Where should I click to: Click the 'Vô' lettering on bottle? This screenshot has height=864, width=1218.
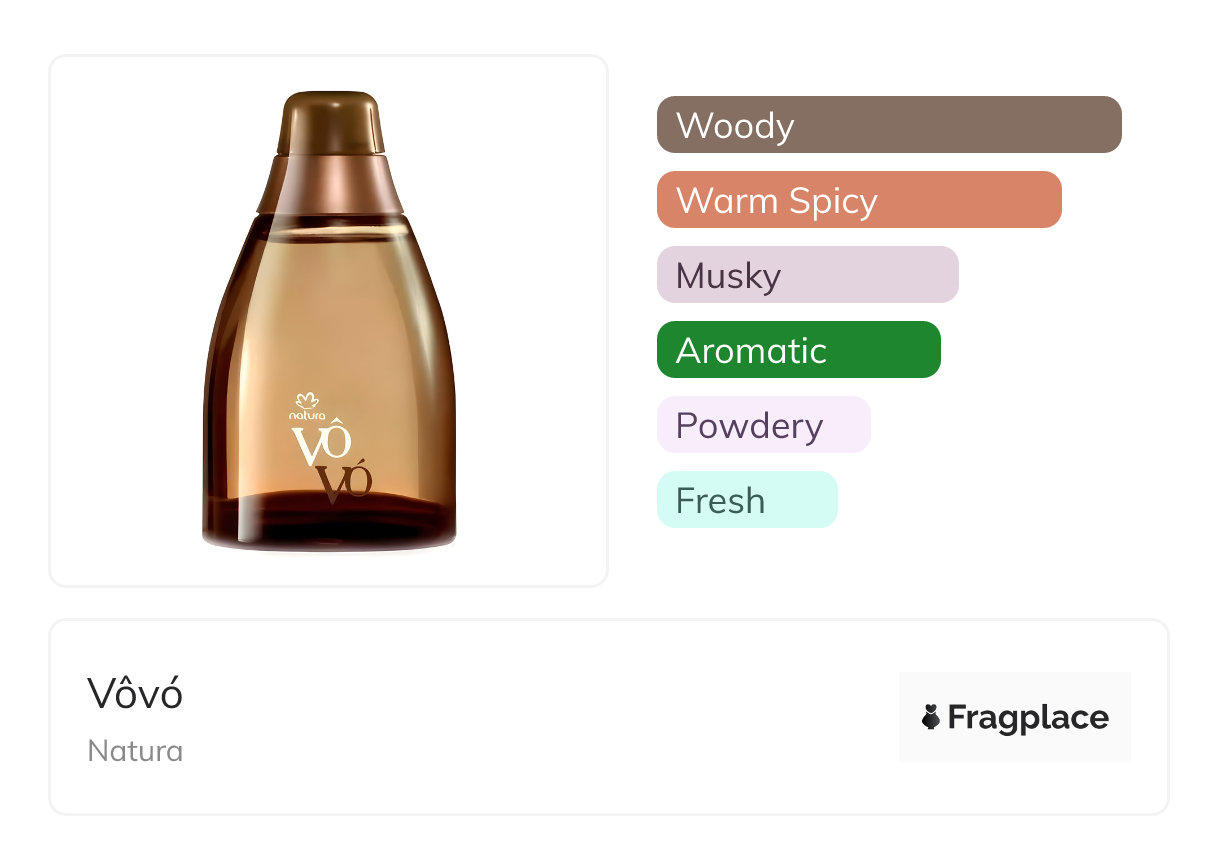(322, 444)
